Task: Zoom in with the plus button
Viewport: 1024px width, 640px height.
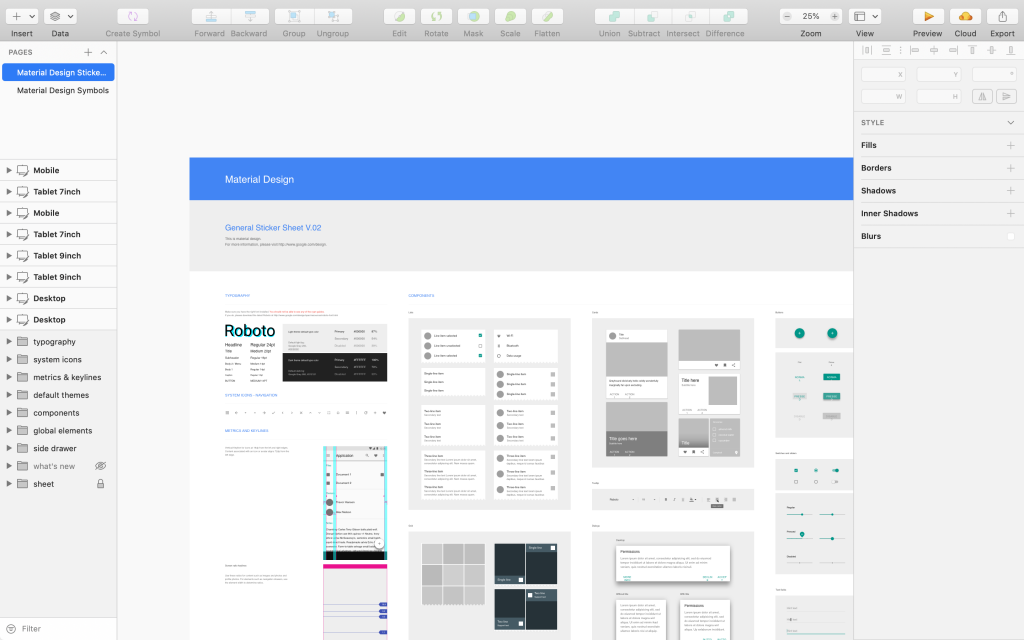Action: click(835, 16)
